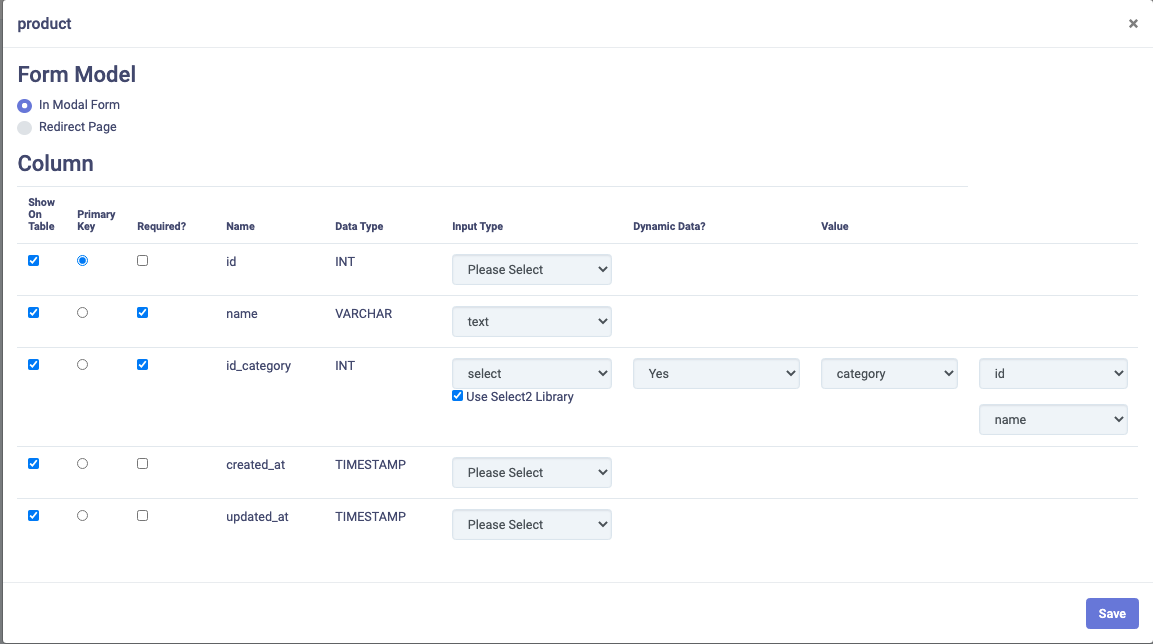Uncheck Required for id_category

142,364
